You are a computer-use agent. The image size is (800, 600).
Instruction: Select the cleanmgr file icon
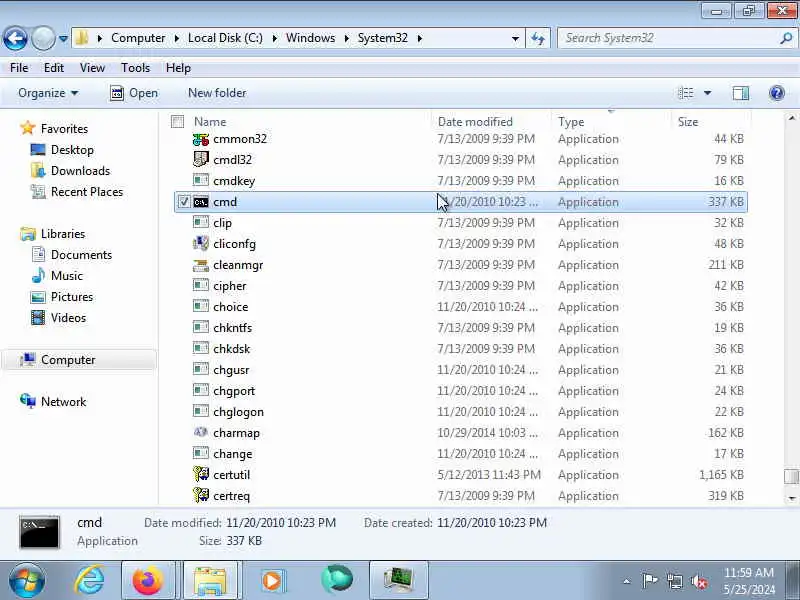pos(201,265)
